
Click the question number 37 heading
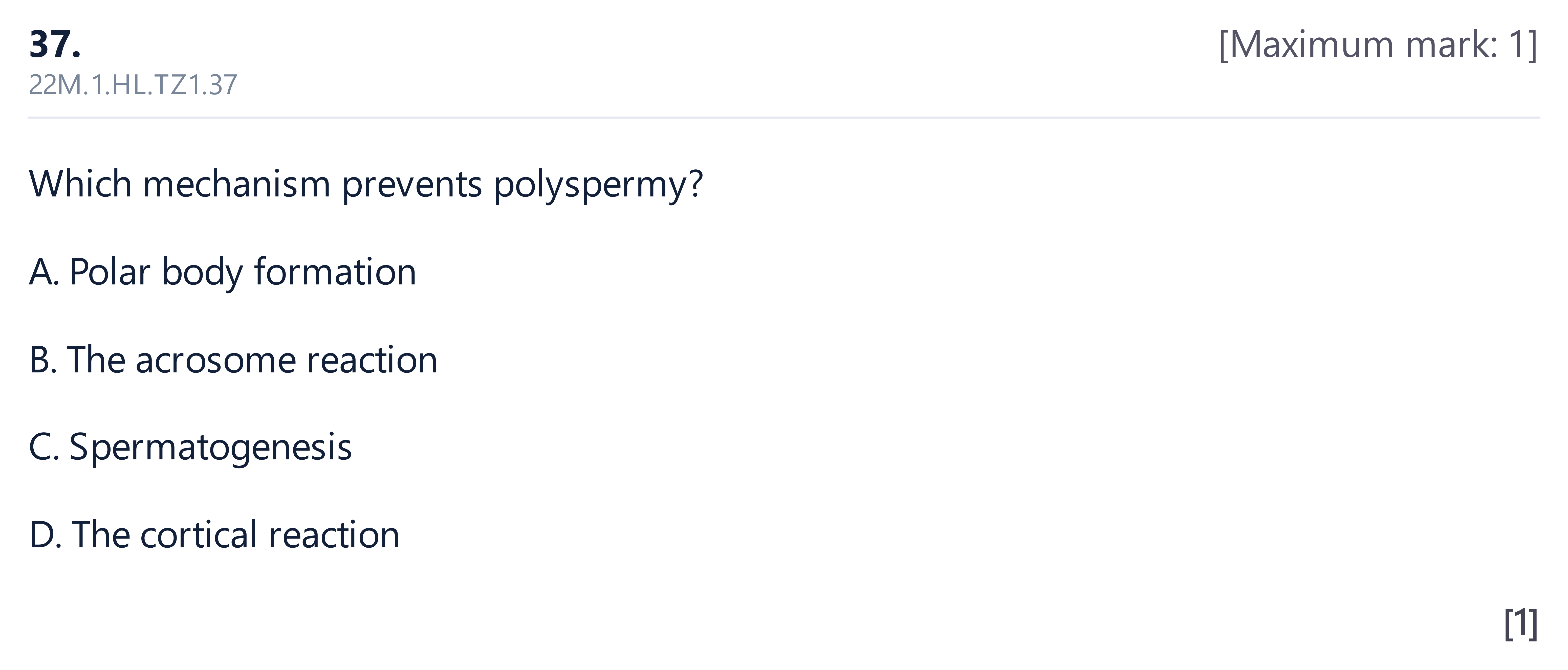pyautogui.click(x=55, y=44)
